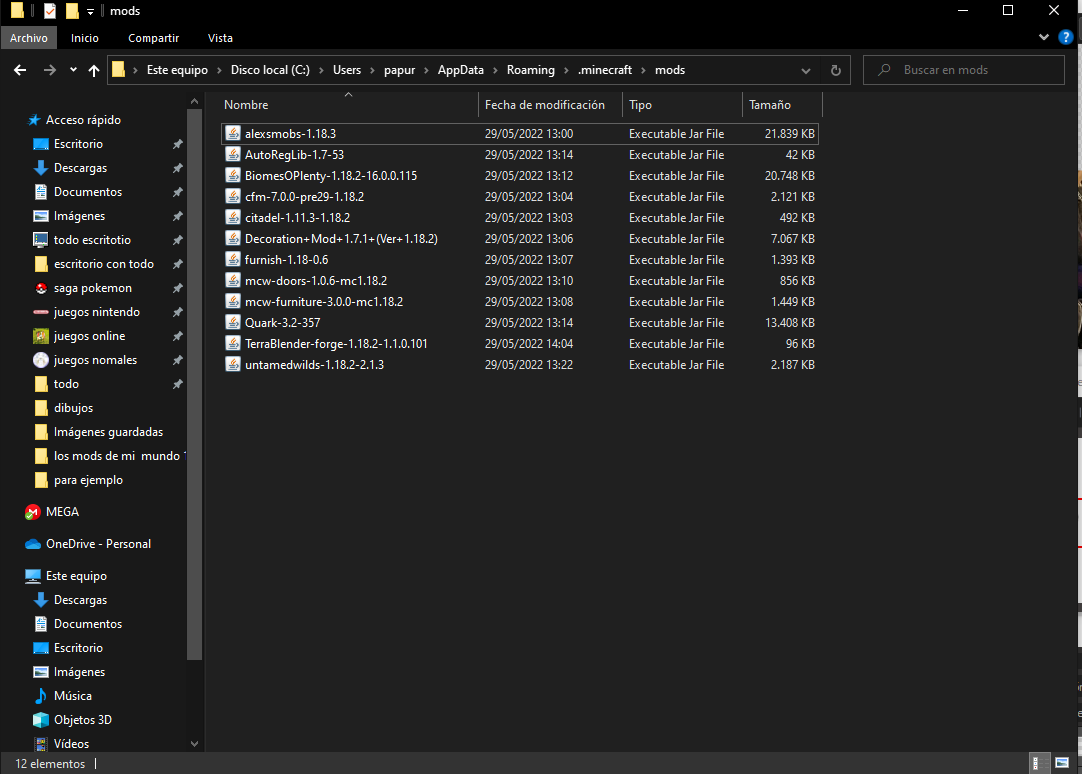Viewport: 1082px width, 774px height.
Task: Open the Vista ribbon tab
Action: (x=220, y=38)
